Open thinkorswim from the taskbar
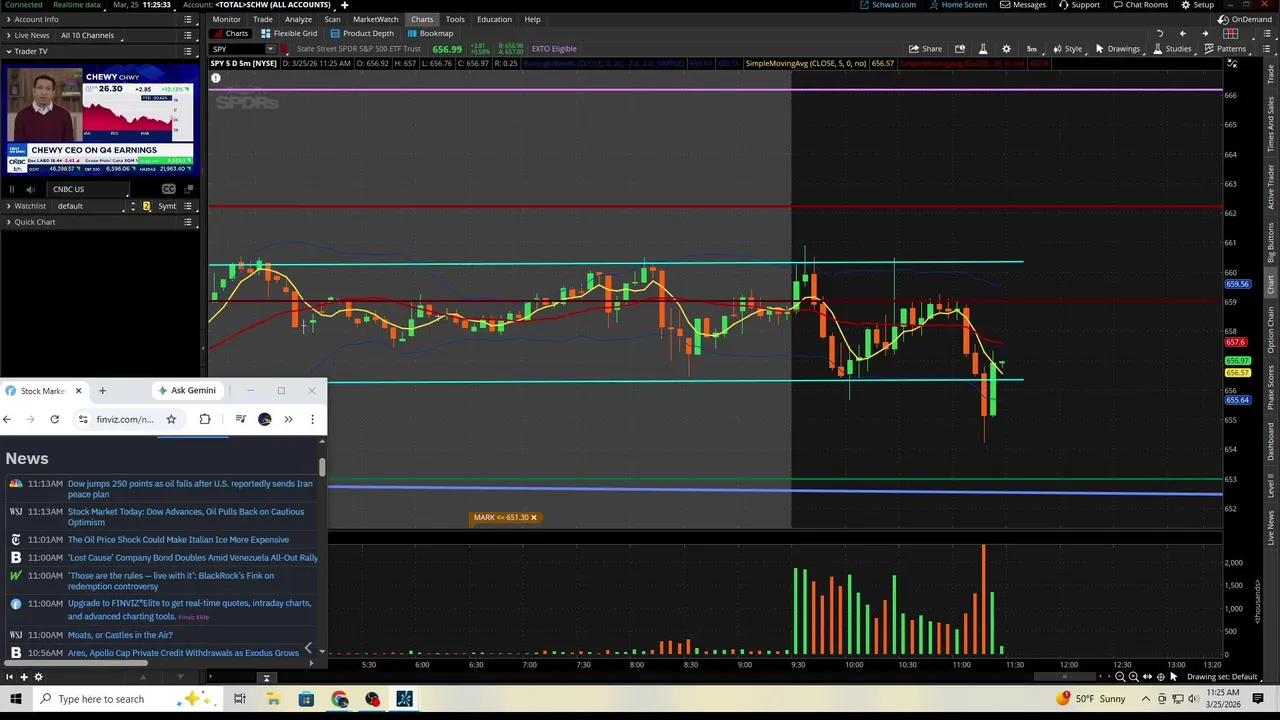1280x720 pixels. point(405,699)
